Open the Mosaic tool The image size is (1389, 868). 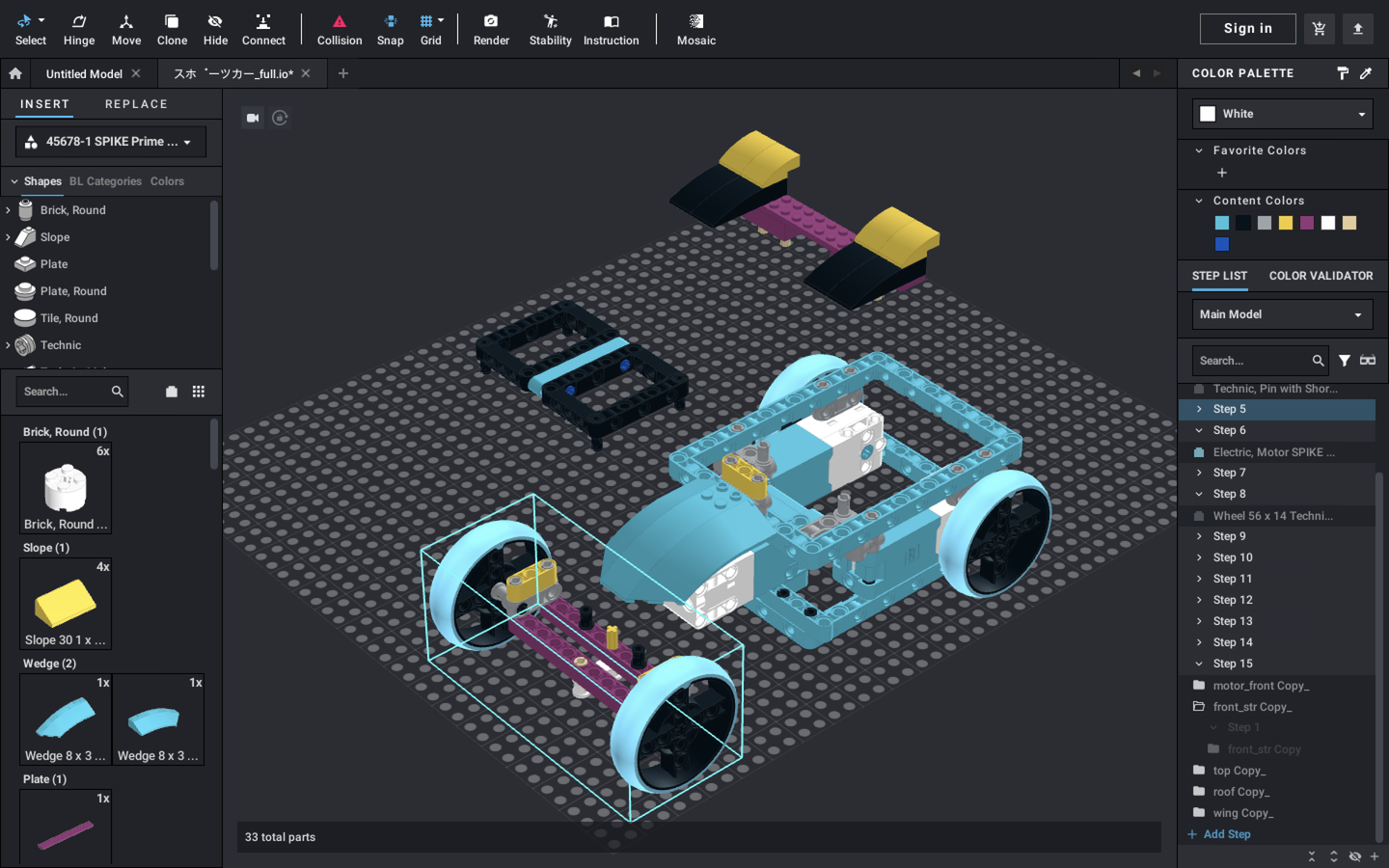695,29
